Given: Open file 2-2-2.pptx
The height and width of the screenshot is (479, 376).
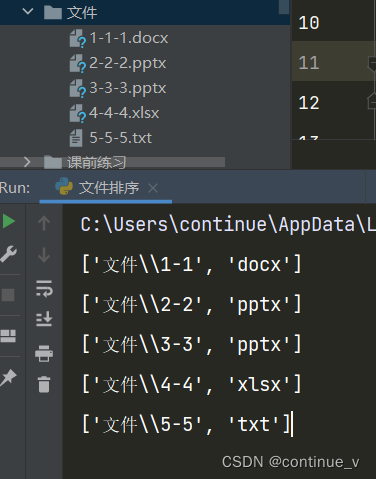Looking at the screenshot, I should click(x=128, y=63).
